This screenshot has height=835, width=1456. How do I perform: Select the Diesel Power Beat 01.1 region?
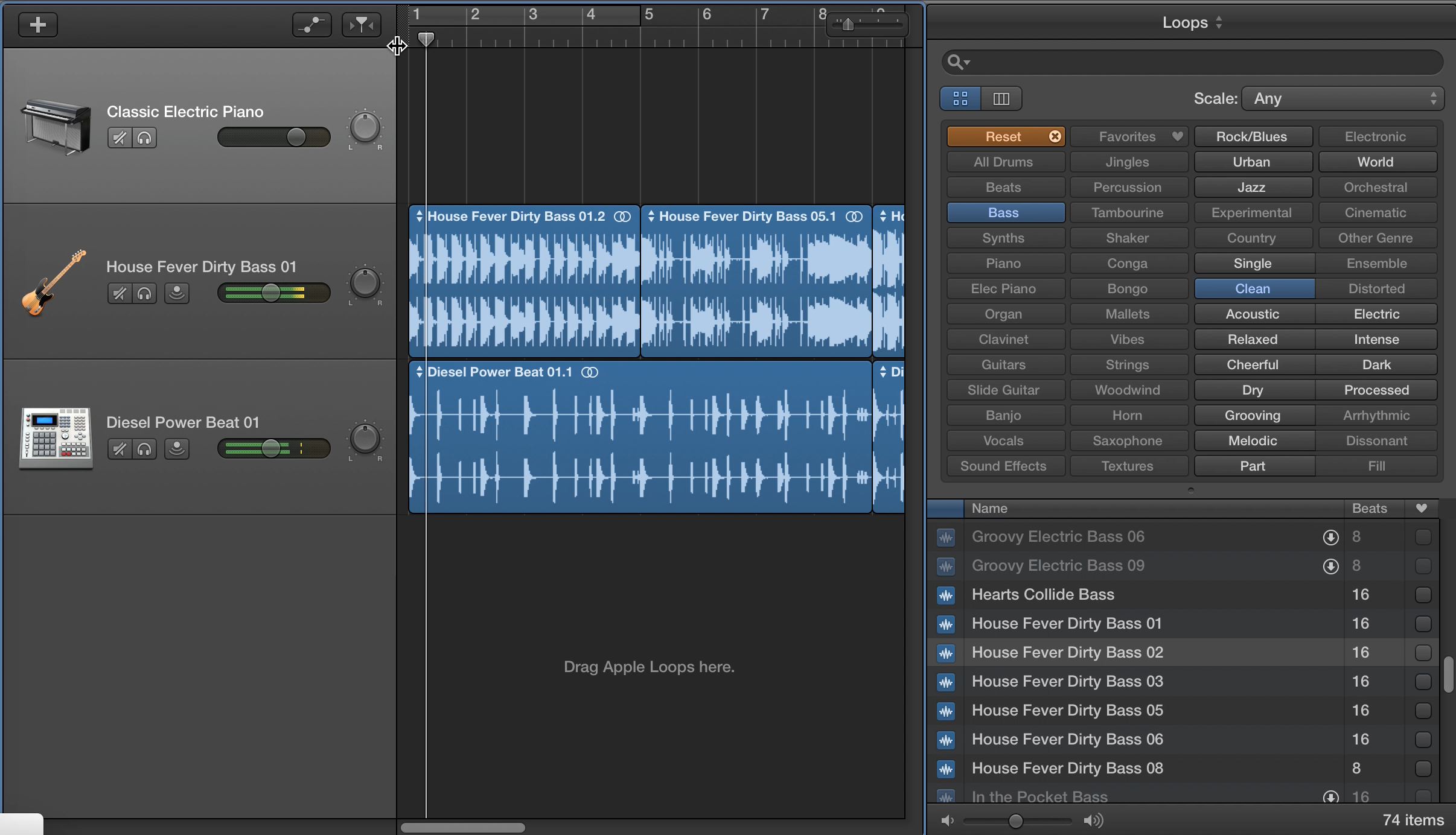point(640,437)
